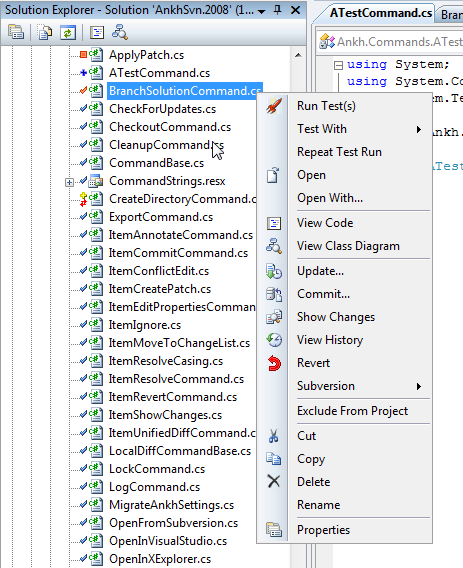Image resolution: width=463 pixels, height=568 pixels.
Task: Click the document icon next to Open
Action: pos(273,175)
